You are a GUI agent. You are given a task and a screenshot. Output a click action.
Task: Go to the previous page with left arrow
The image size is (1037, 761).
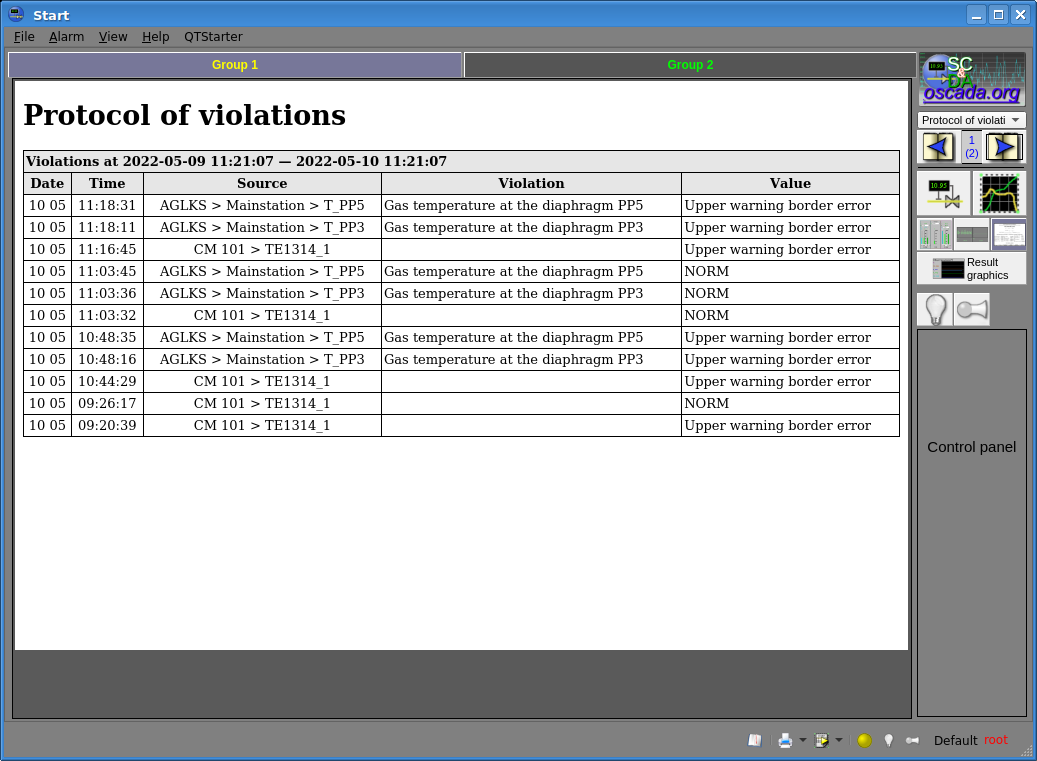coord(937,147)
